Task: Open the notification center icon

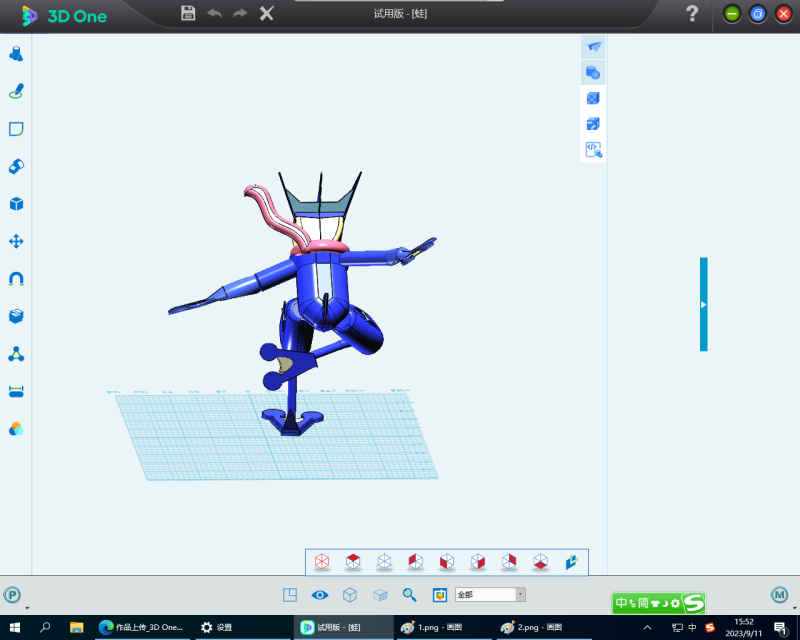Action: (x=781, y=628)
